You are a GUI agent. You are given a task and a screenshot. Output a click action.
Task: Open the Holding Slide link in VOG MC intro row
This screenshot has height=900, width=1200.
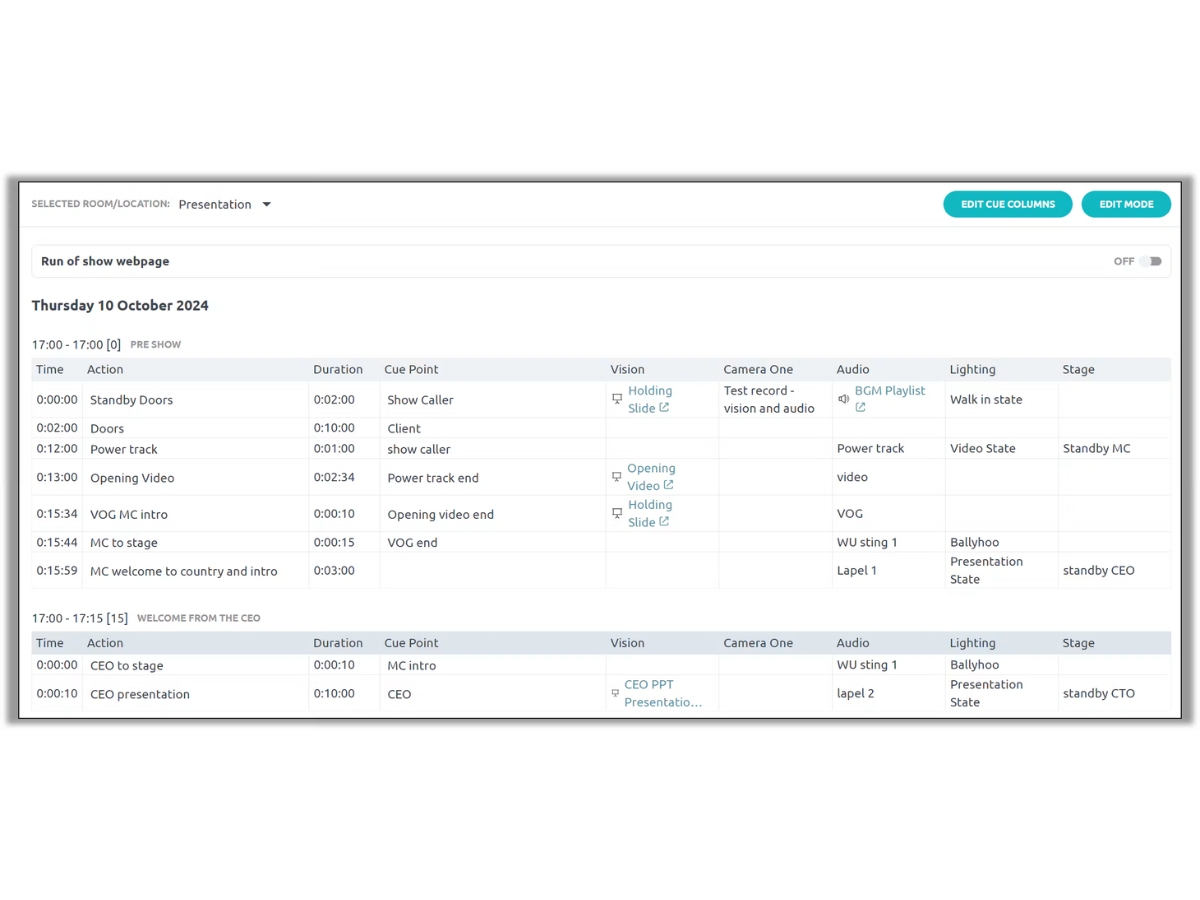(x=650, y=513)
